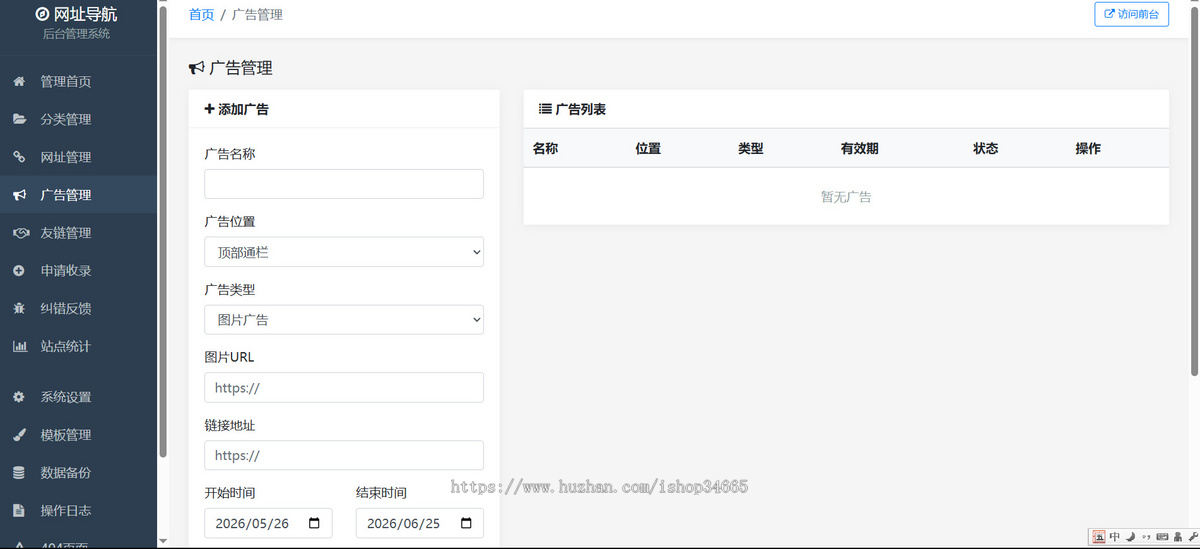Expand the 广告类型 dropdown showing 图片广告
Screen dimensions: 1200x549
[344, 320]
